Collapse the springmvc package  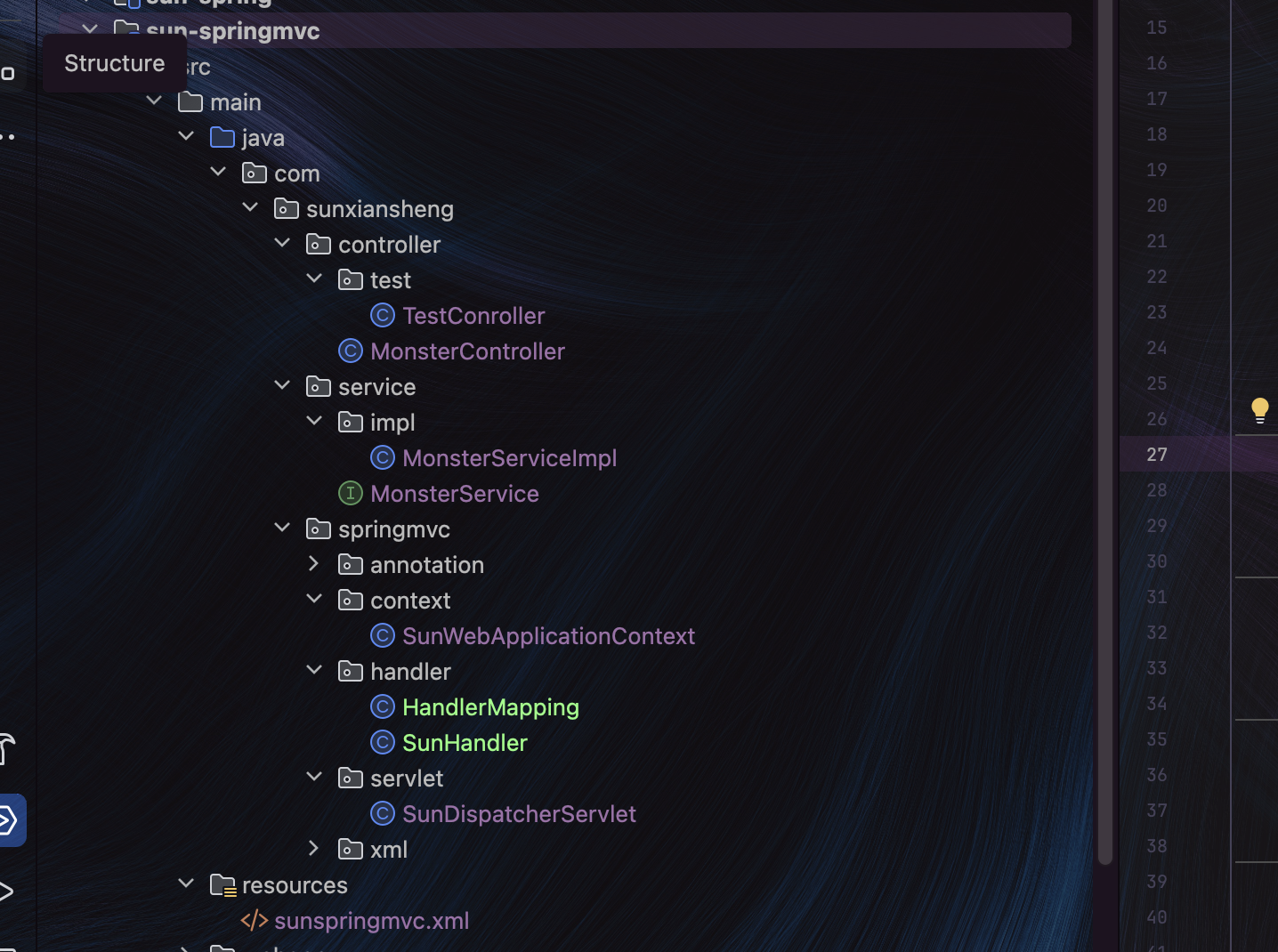pos(282,528)
